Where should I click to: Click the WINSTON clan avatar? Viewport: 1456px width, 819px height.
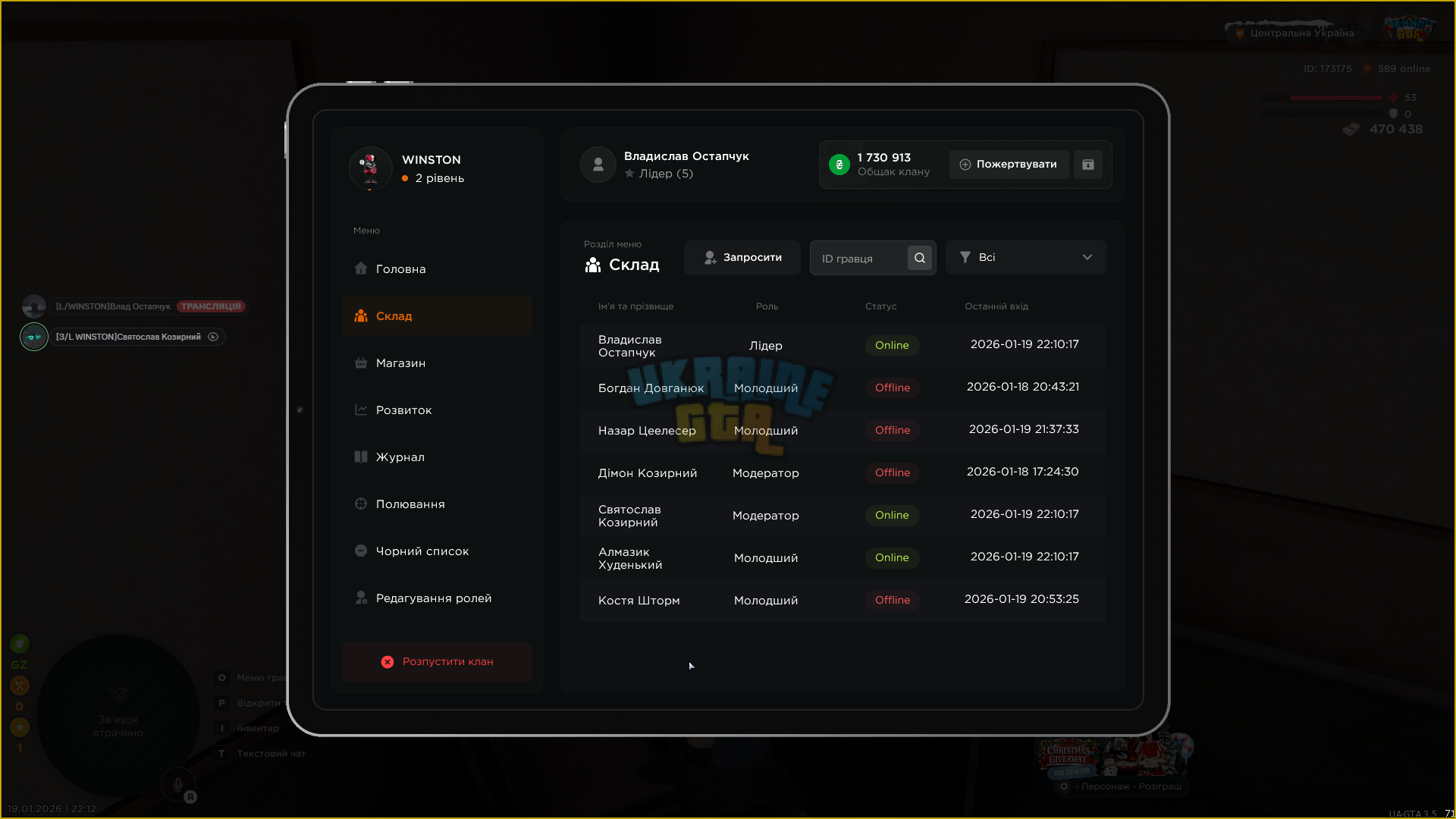click(370, 168)
